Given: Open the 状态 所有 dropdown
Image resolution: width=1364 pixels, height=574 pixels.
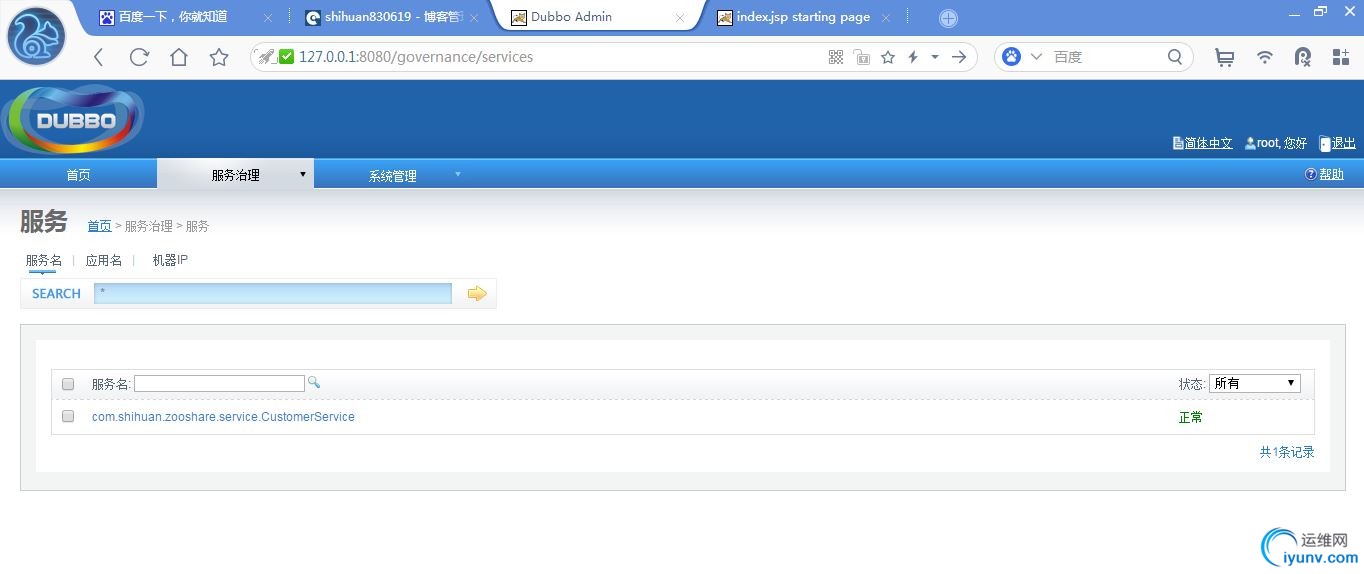Looking at the screenshot, I should click(1254, 383).
